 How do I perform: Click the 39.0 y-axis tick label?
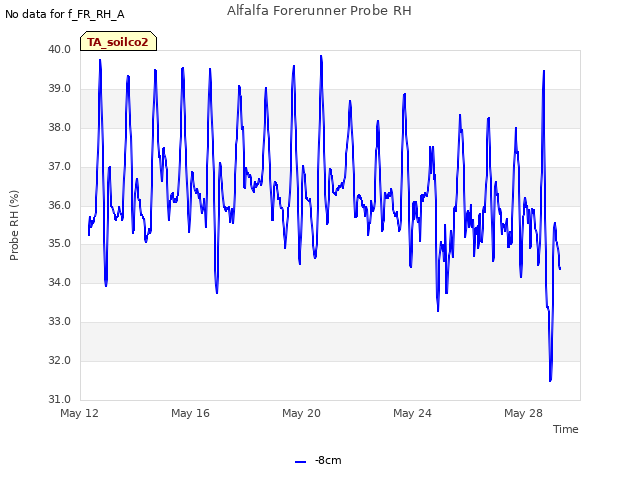point(60,89)
